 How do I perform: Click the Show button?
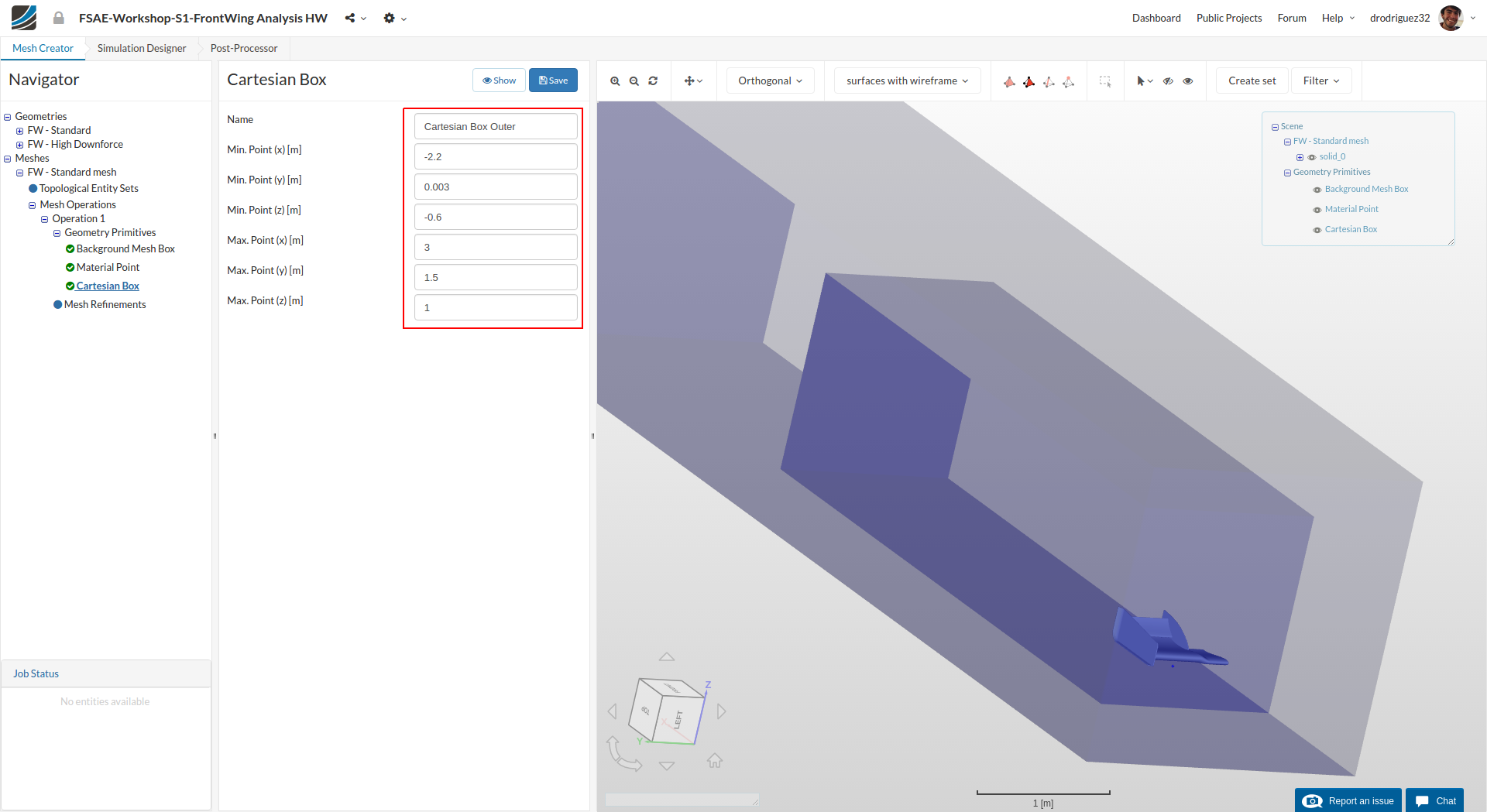pyautogui.click(x=499, y=81)
